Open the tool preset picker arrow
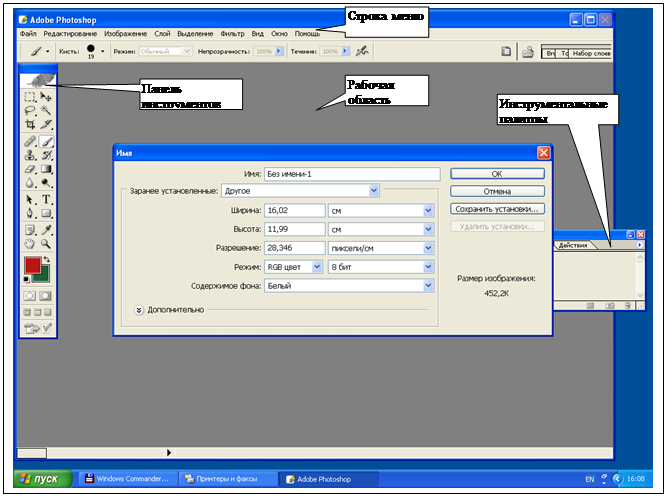Image resolution: width=666 pixels, height=497 pixels. 48,51
